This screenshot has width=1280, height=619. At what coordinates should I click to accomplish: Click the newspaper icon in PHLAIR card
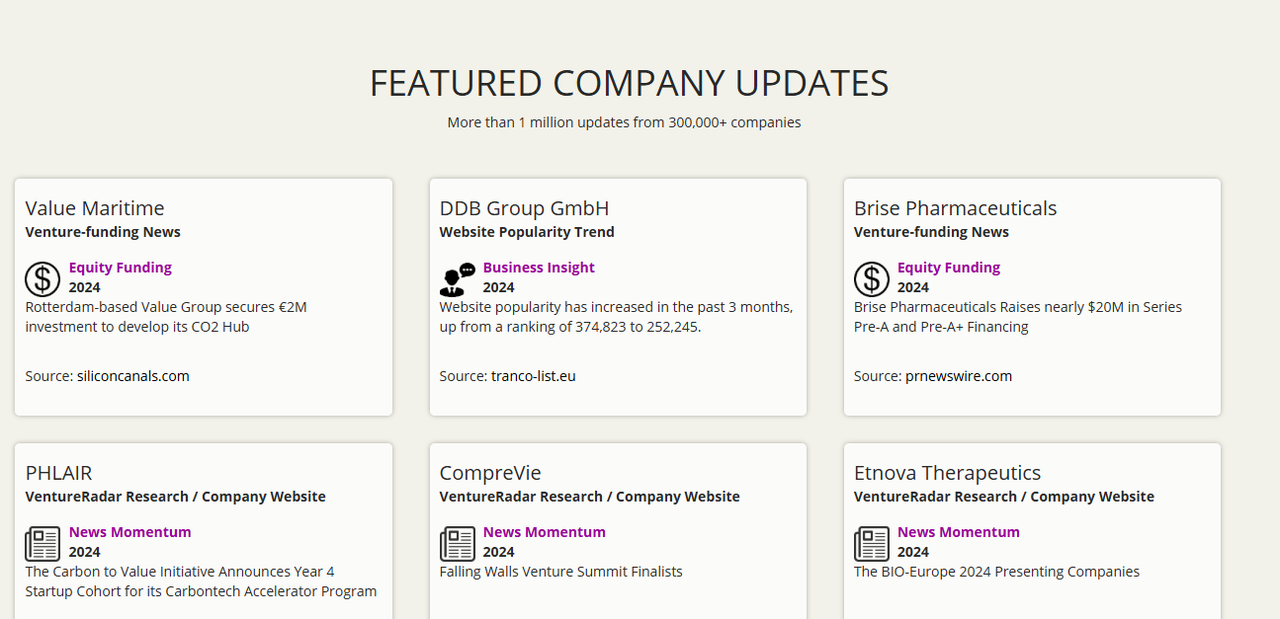coord(43,544)
